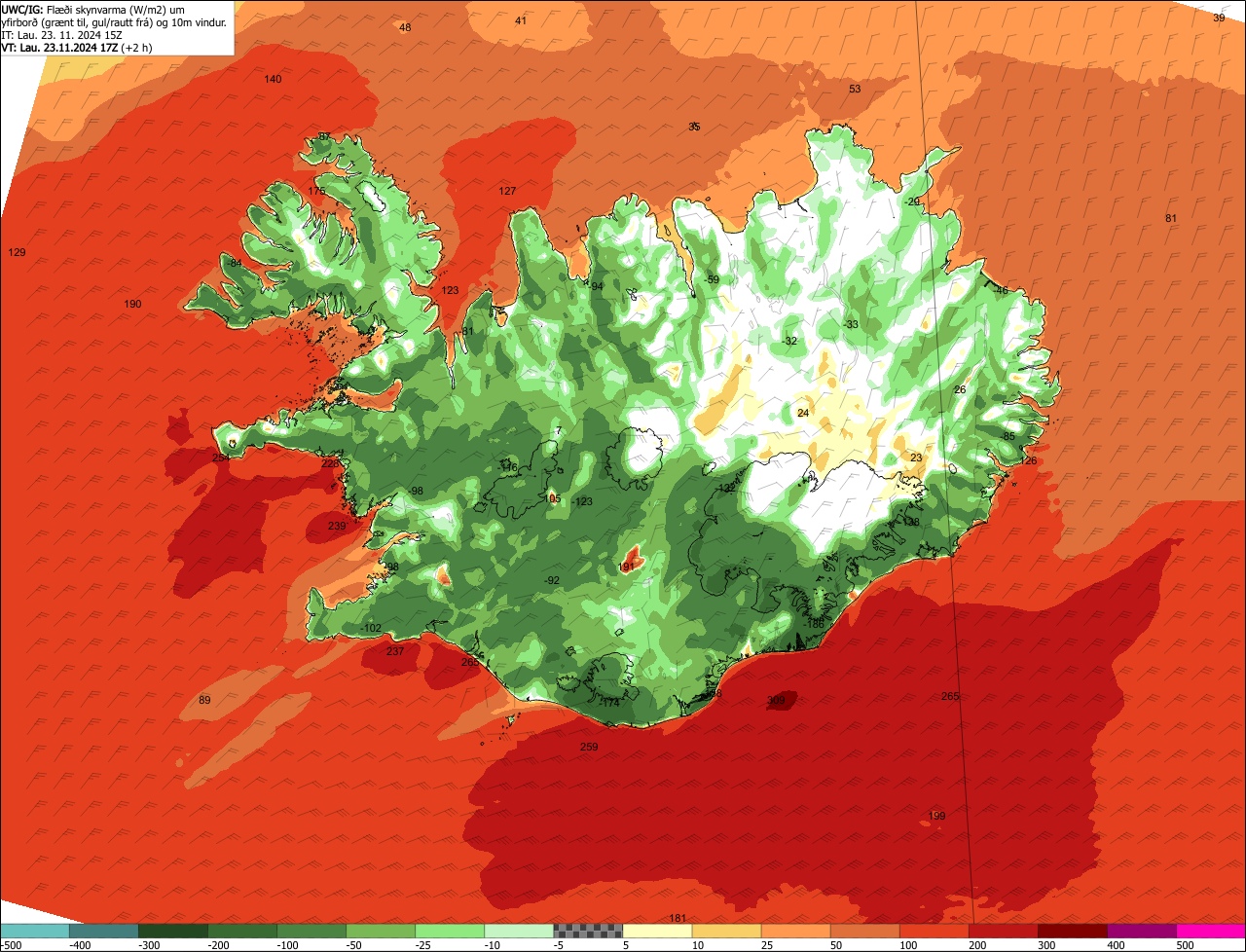
Task: Click the map value 26 in east Iceland
Action: (960, 389)
